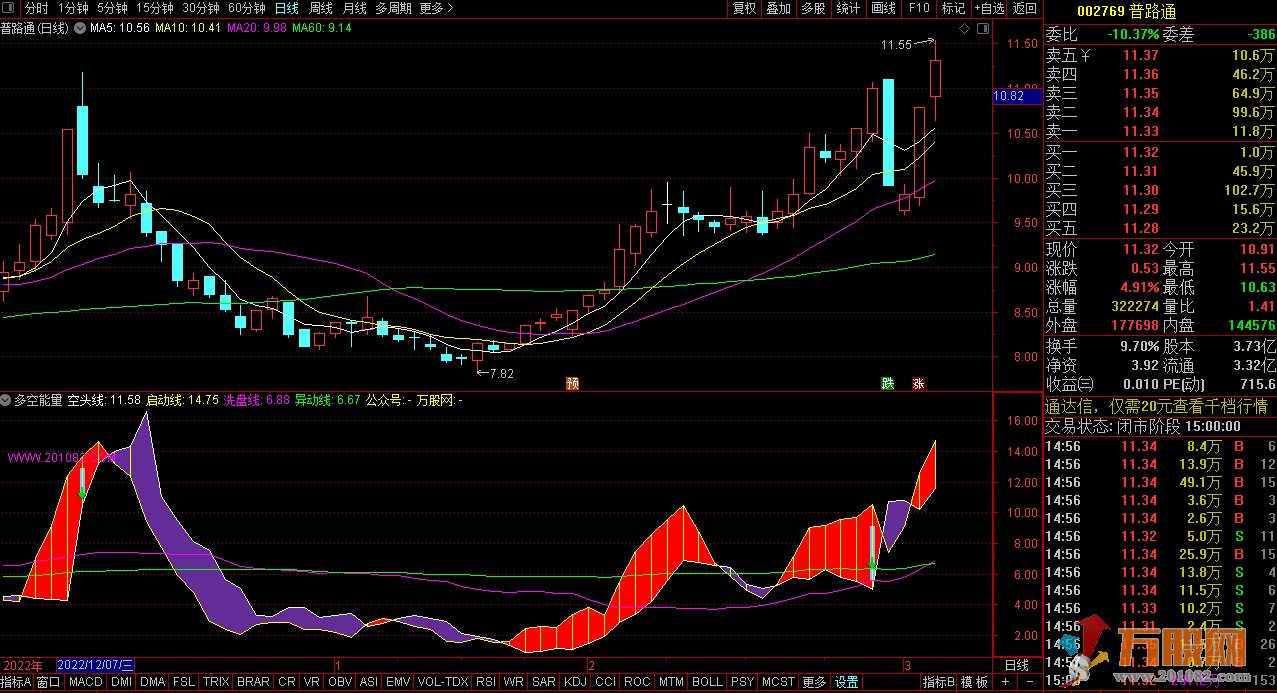Switch indicator to CCI
Image resolution: width=1277 pixels, height=693 pixels.
[605, 682]
